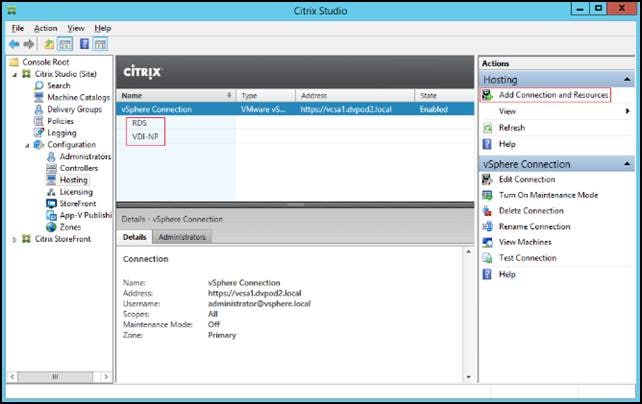The image size is (642, 404).
Task: Open StoreFront under Configuration
Action: click(x=78, y=203)
